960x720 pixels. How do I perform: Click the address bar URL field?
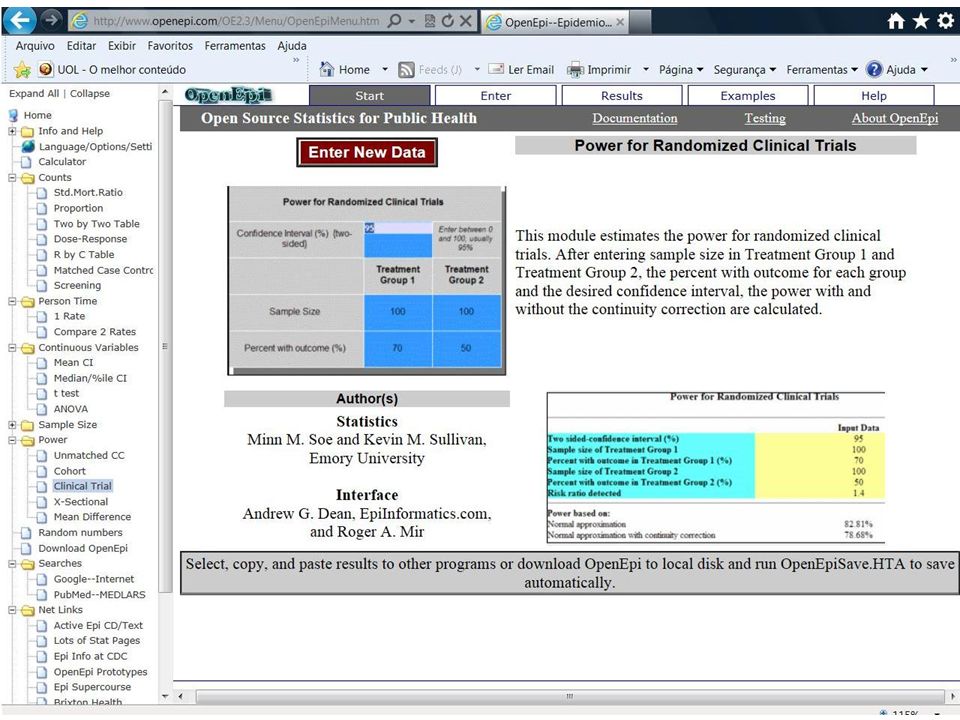click(236, 21)
